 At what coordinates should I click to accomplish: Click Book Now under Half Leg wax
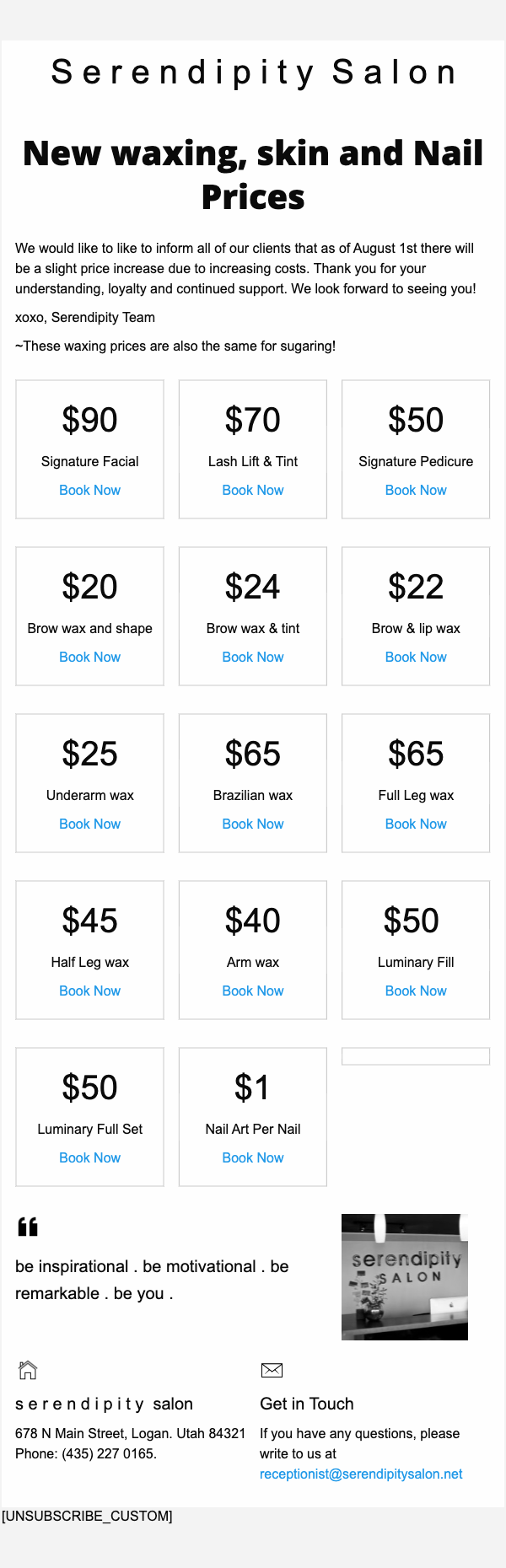(x=89, y=991)
